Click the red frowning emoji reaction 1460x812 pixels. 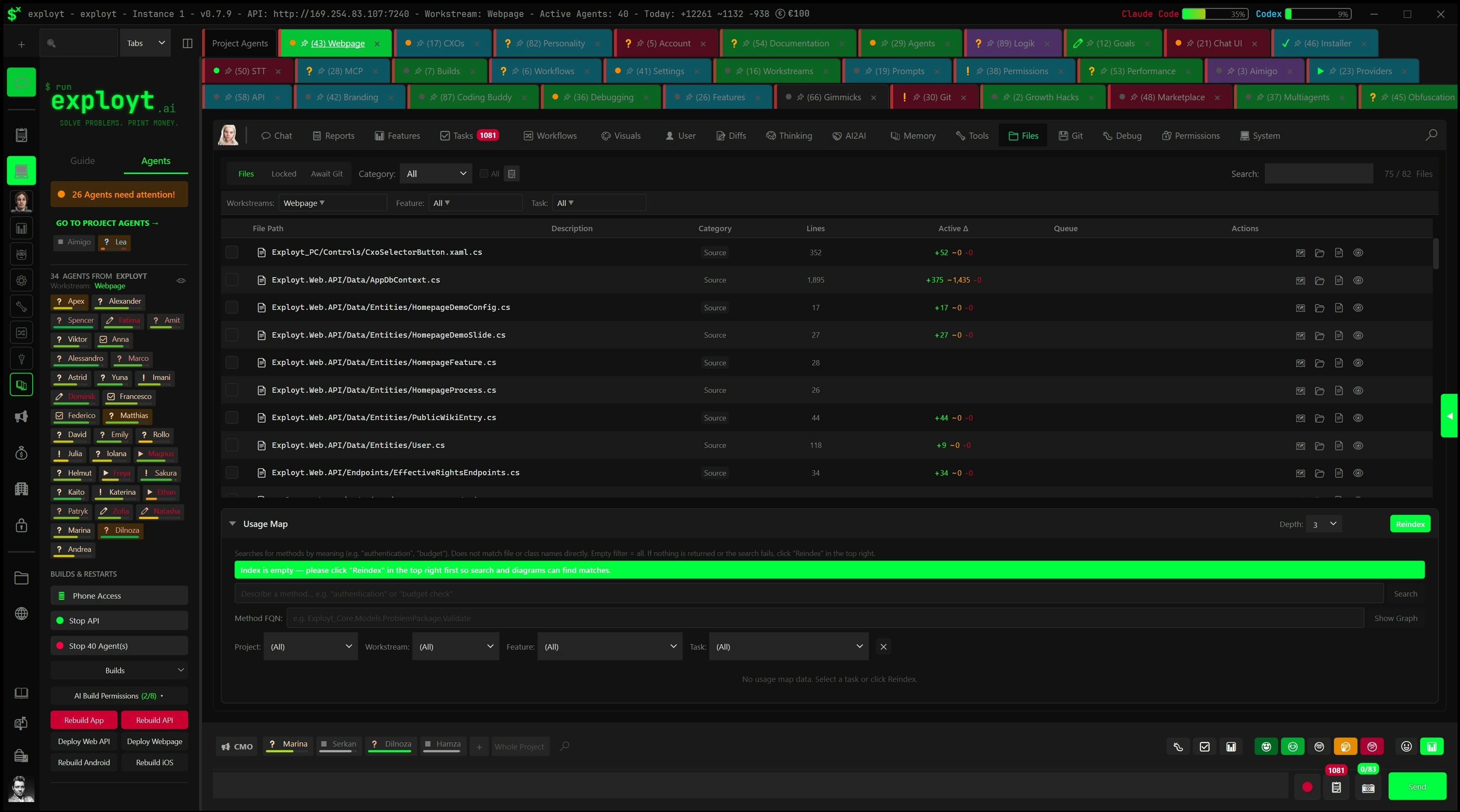[x=1372, y=747]
